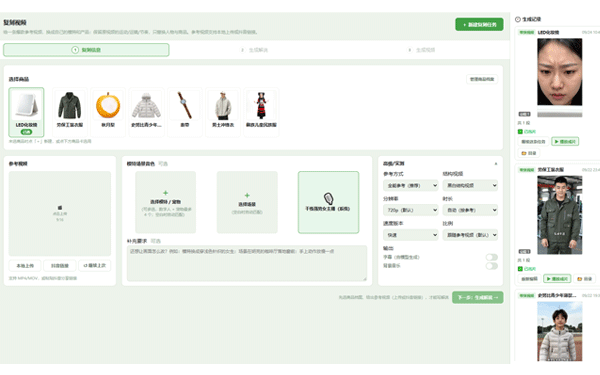Select the white puffer jacket product
This screenshot has width=600, height=375.
coord(146,112)
